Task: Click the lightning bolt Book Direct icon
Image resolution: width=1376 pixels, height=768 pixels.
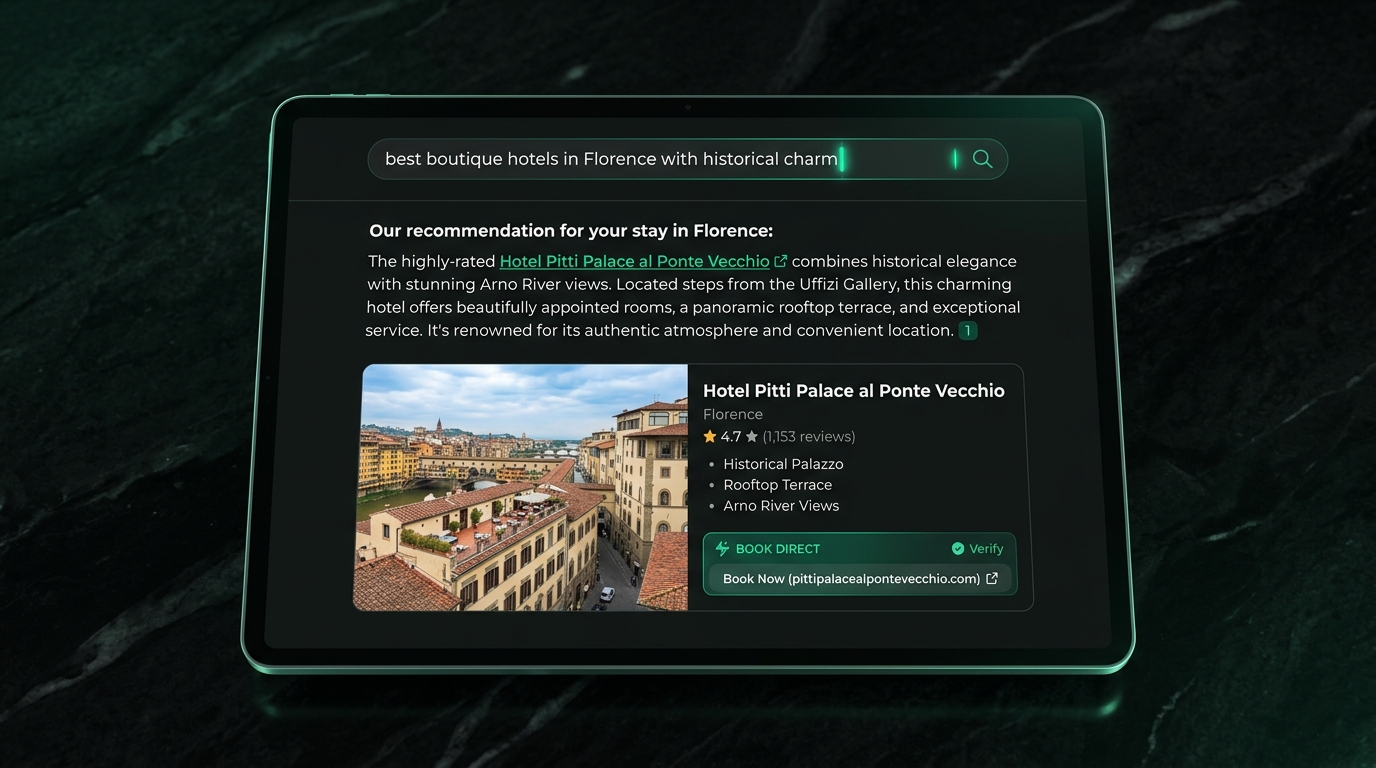Action: click(722, 548)
